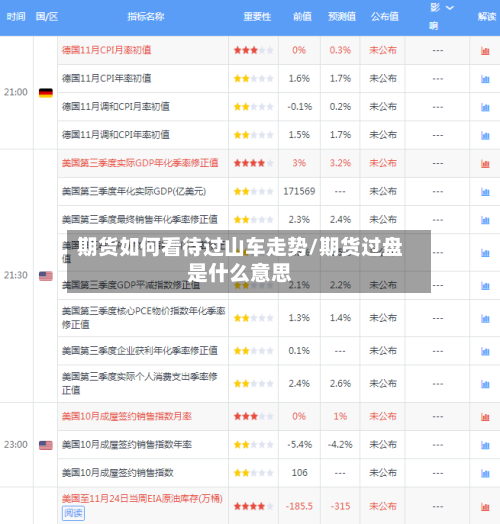Select the 21:00 time cell
The width and height of the screenshot is (500, 524).
coord(16,92)
